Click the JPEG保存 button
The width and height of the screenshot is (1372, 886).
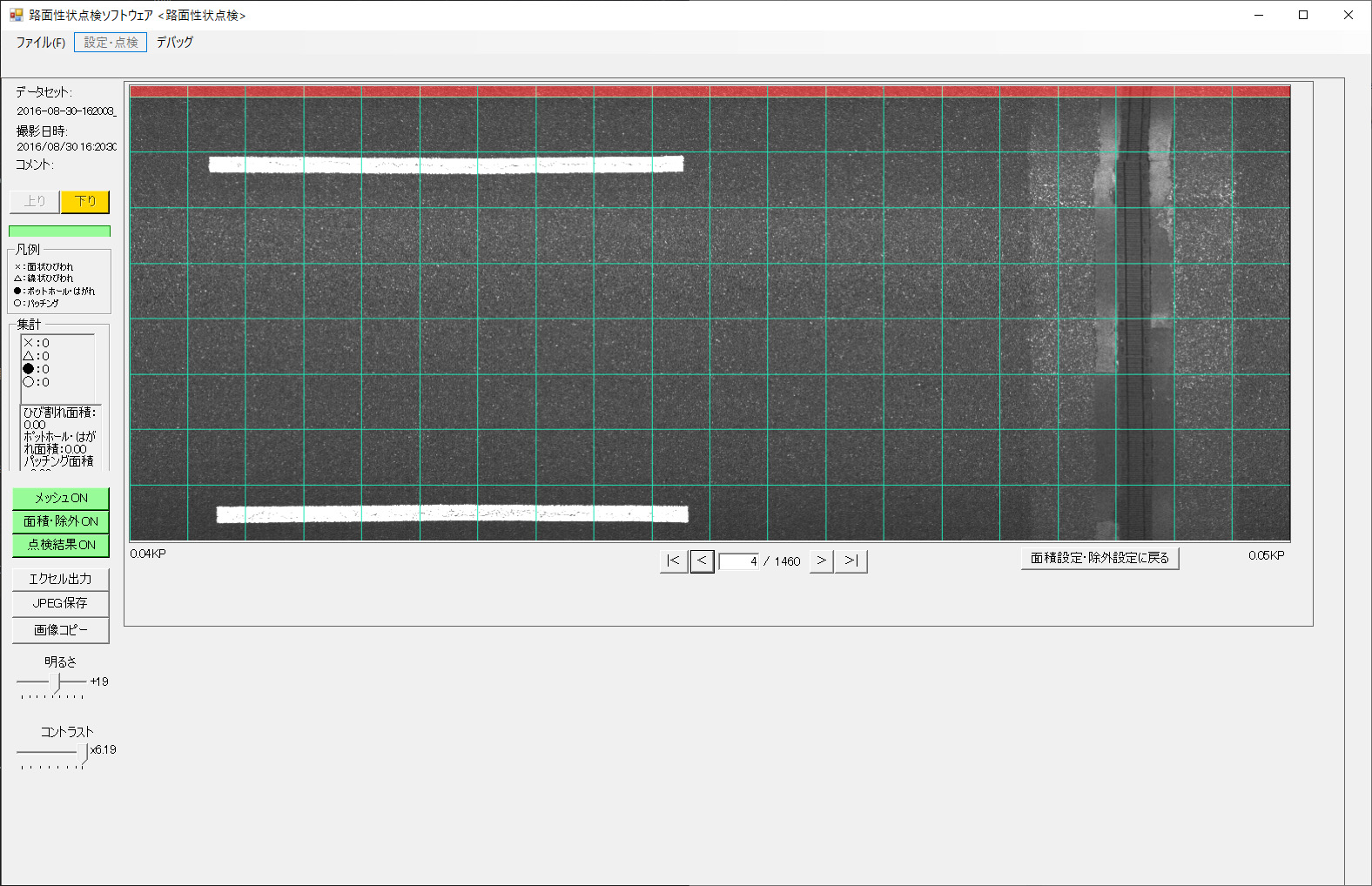pyautogui.click(x=61, y=603)
